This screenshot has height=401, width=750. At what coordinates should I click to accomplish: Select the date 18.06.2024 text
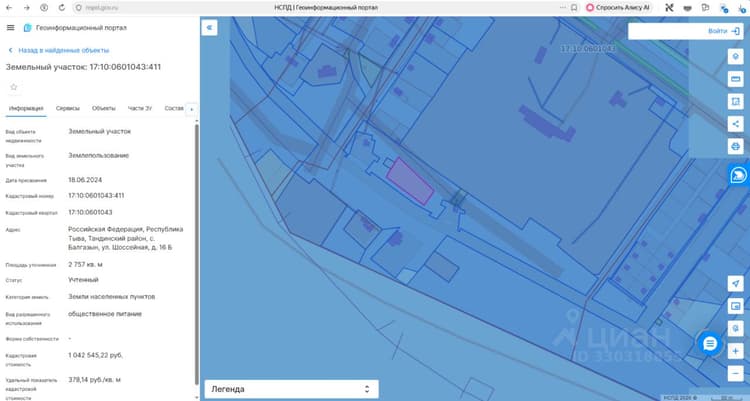[x=85, y=180]
